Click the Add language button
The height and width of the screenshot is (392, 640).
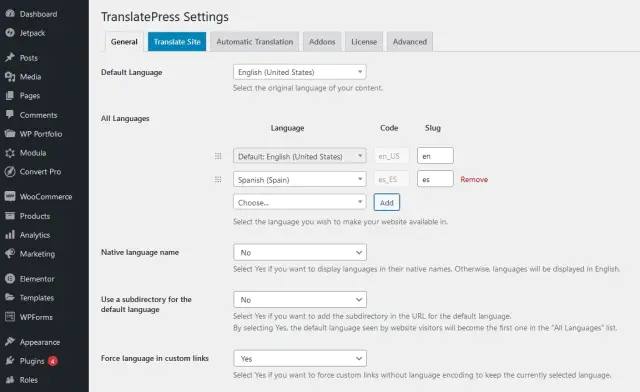[x=387, y=202]
